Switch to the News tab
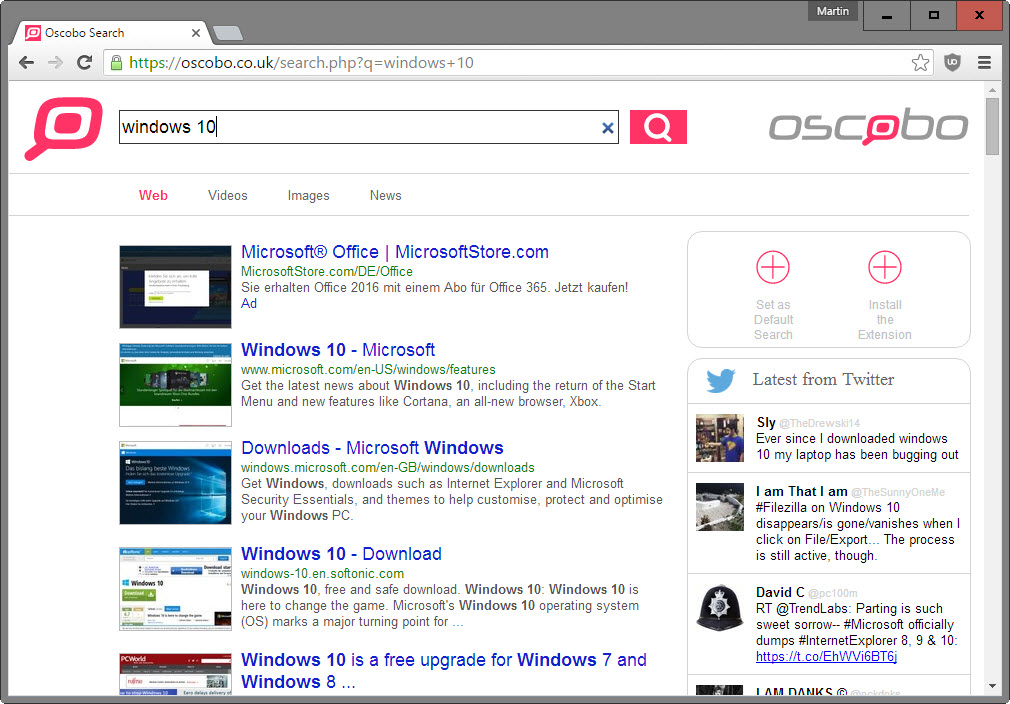This screenshot has height=704, width=1010. point(385,195)
